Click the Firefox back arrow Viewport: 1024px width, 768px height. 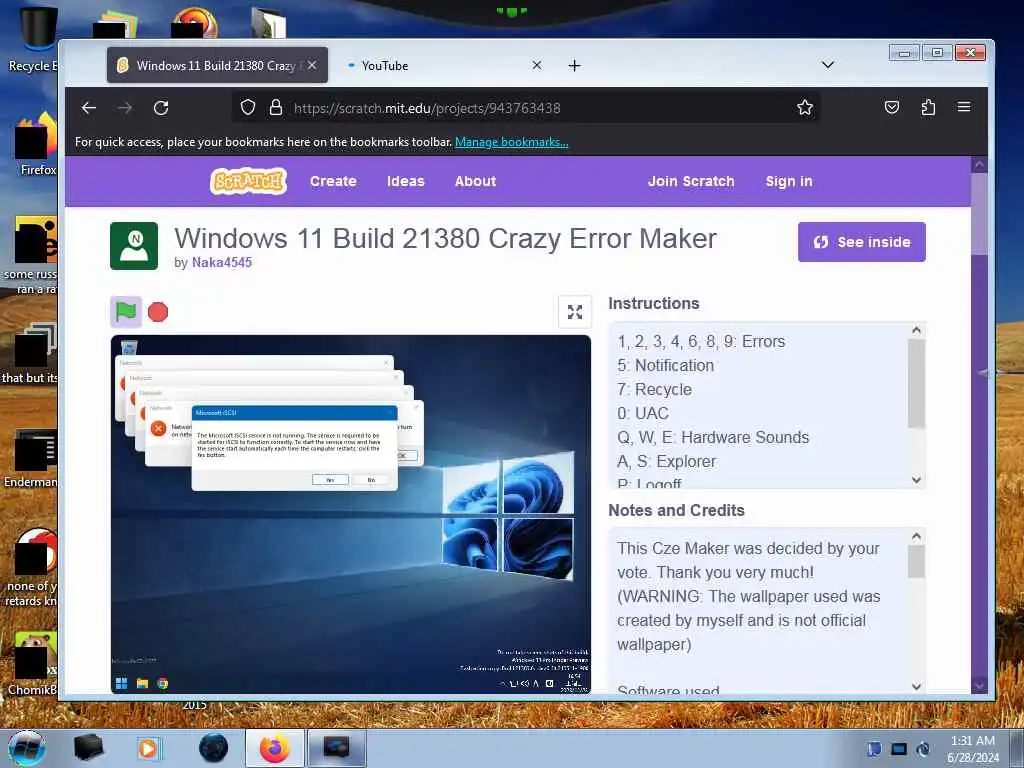click(x=89, y=108)
